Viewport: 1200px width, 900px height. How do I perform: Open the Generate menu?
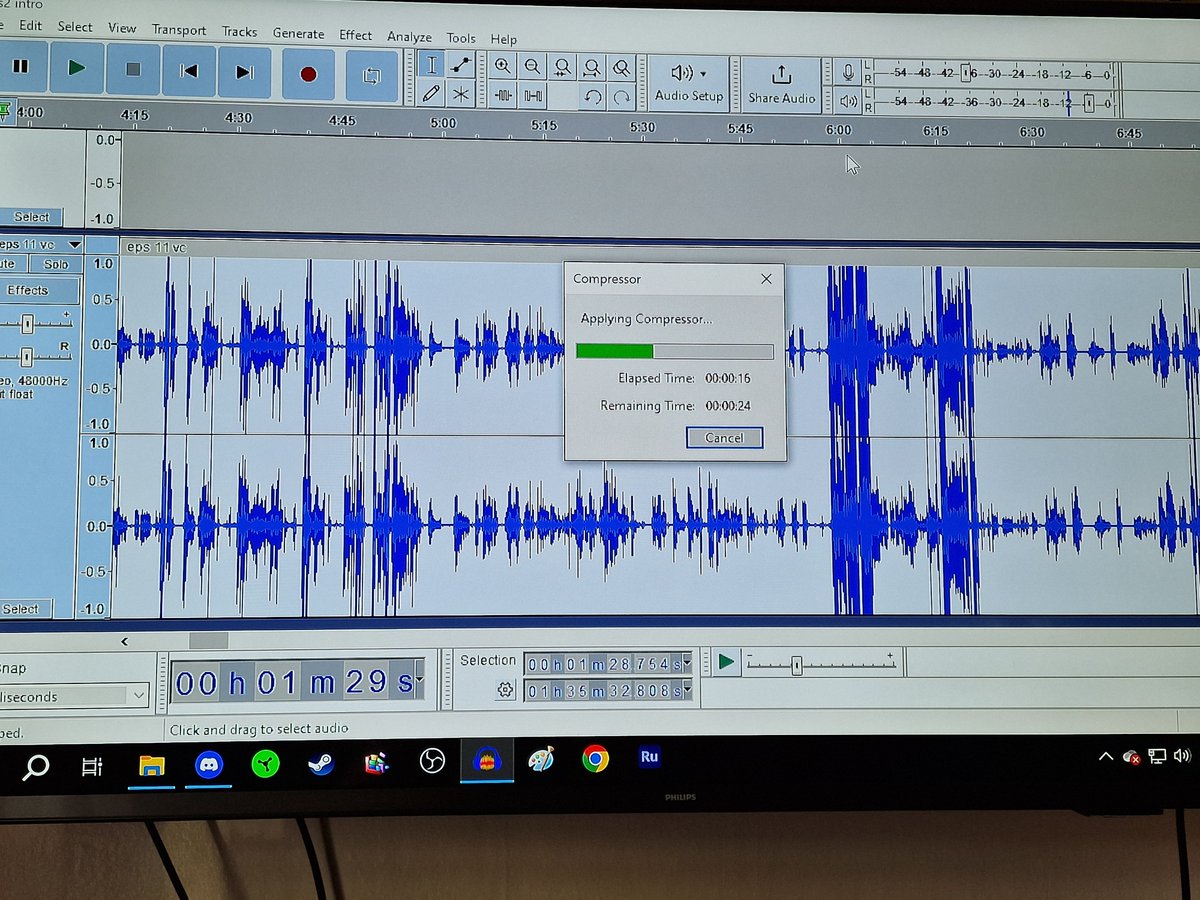[298, 33]
